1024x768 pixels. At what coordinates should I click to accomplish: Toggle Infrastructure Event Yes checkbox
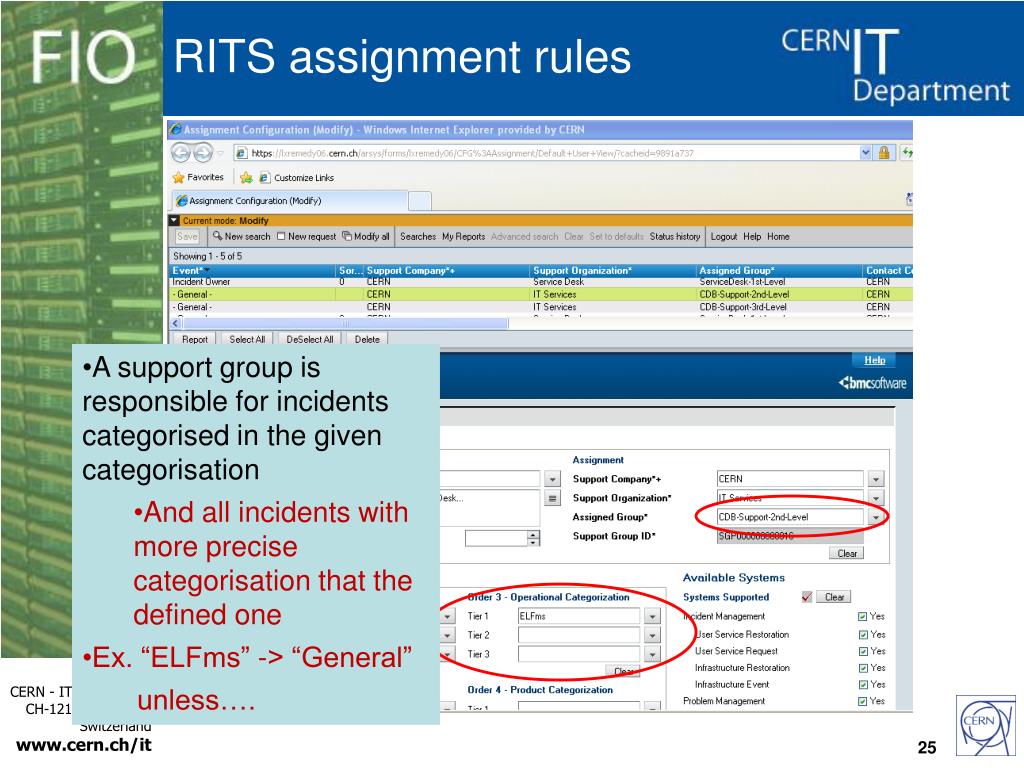863,684
